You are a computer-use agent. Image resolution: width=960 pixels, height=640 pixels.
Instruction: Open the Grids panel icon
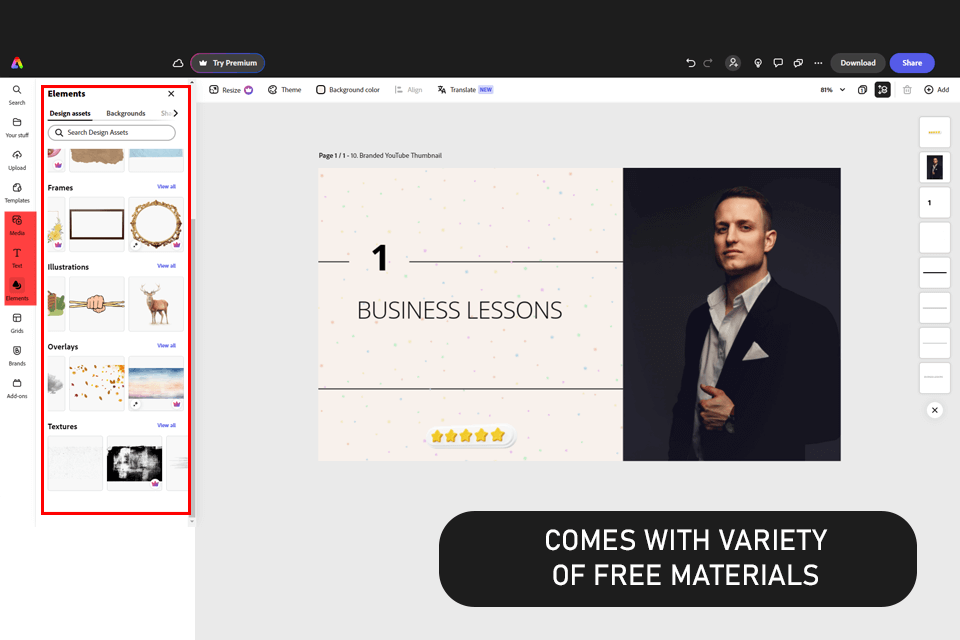[x=17, y=323]
